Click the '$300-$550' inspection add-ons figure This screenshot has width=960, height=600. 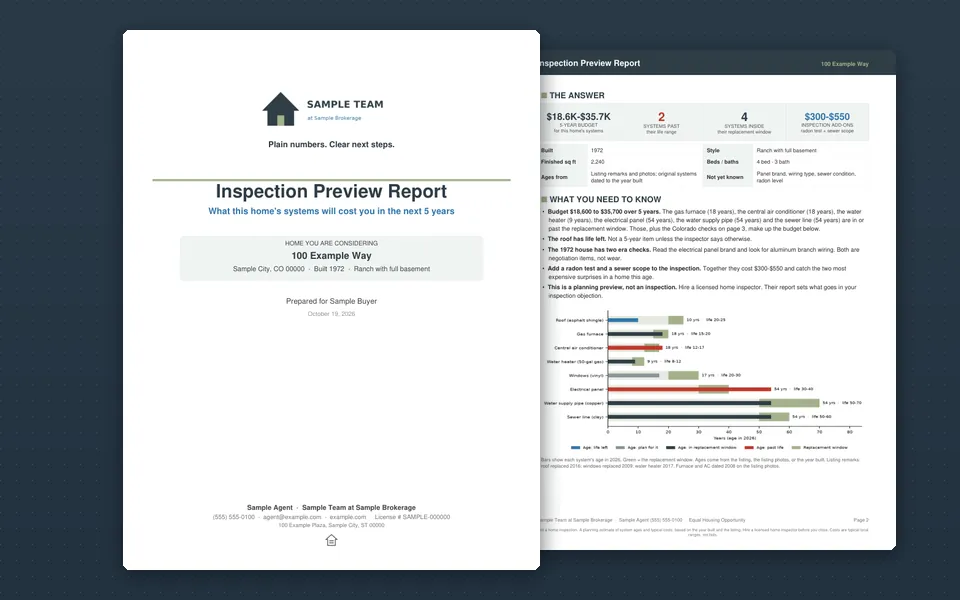827,116
